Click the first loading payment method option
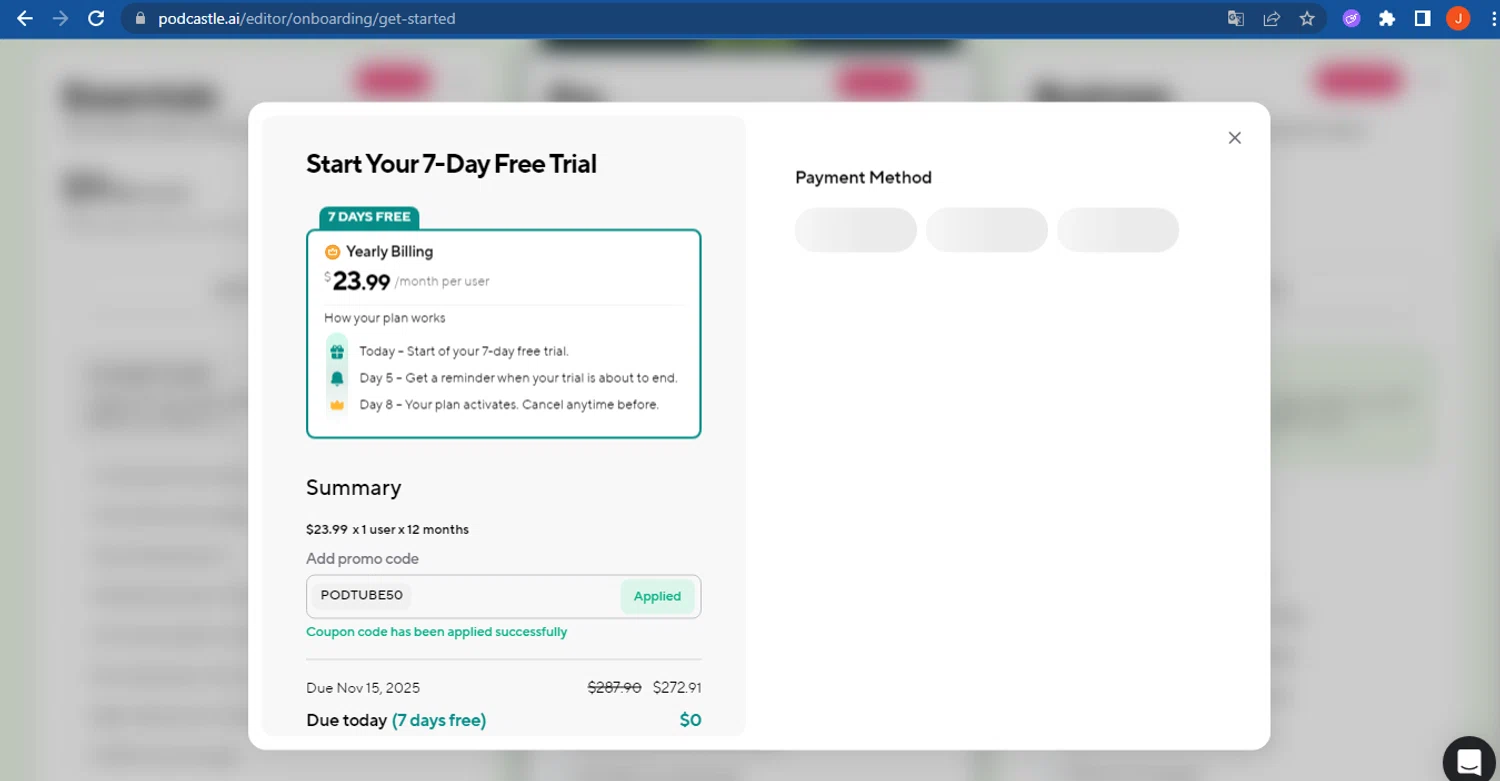This screenshot has height=781, width=1500. 856,230
